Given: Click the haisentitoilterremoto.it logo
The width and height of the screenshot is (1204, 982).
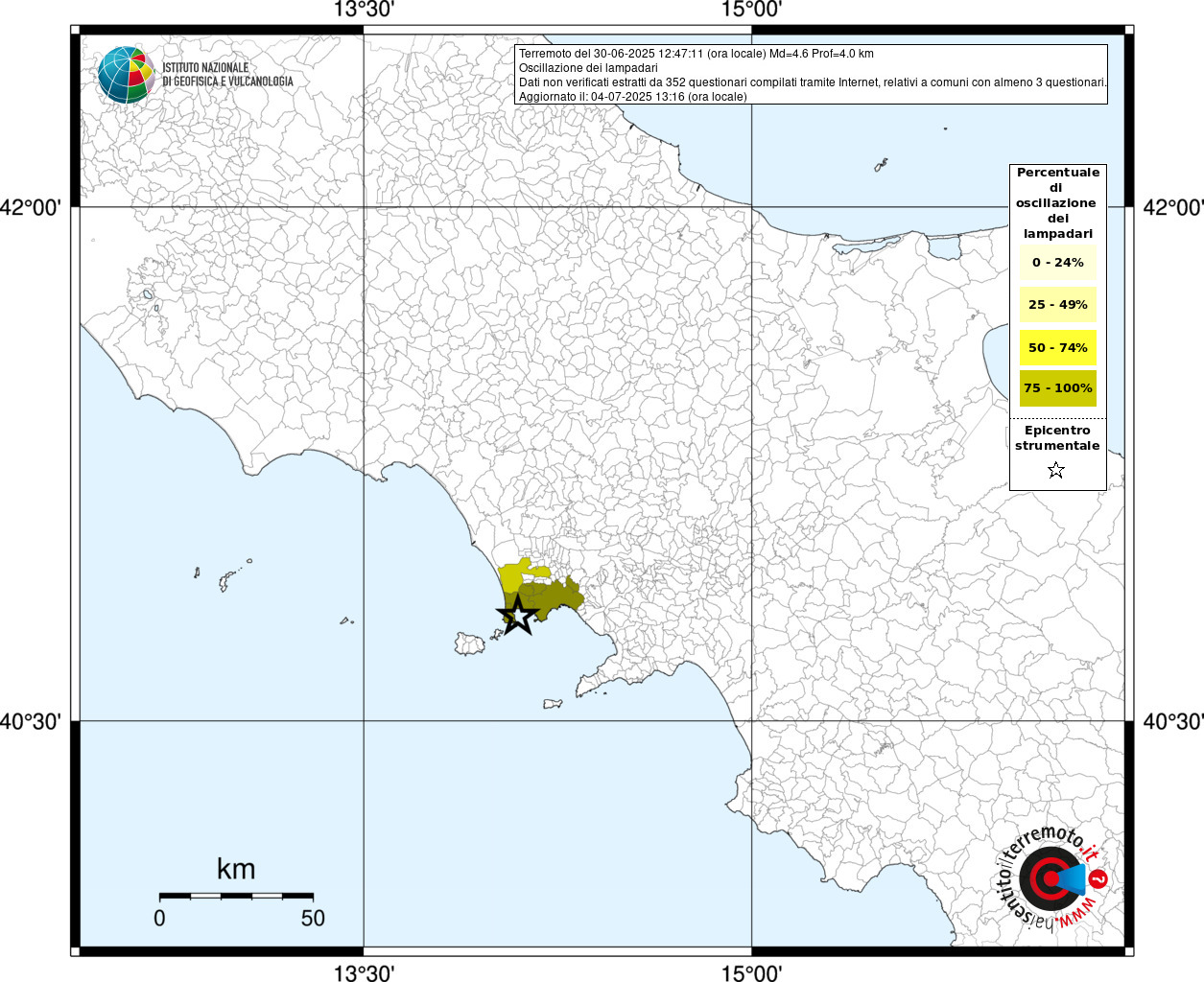Looking at the screenshot, I should point(1051,877).
